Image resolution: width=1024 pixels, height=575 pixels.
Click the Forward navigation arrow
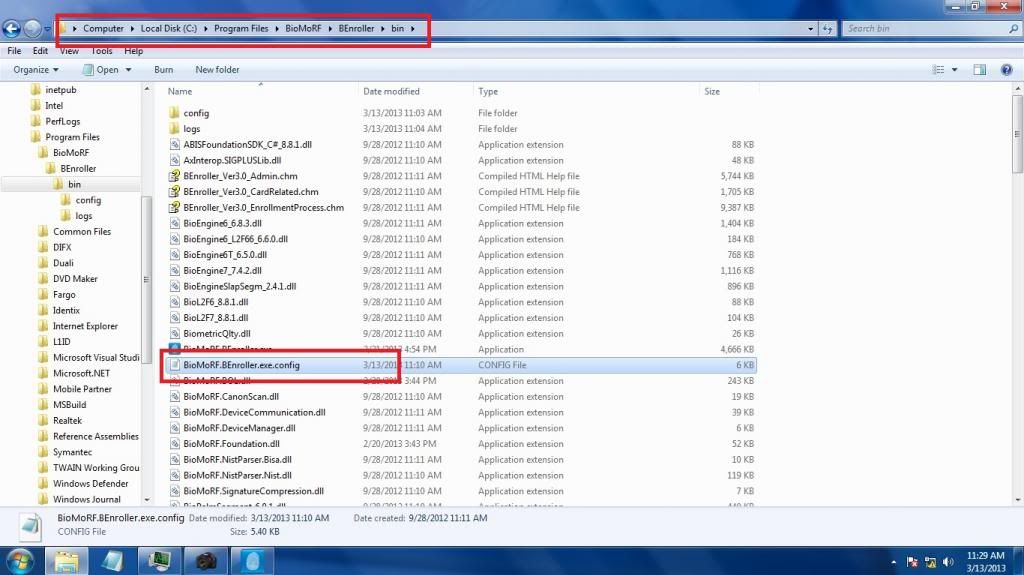32,29
